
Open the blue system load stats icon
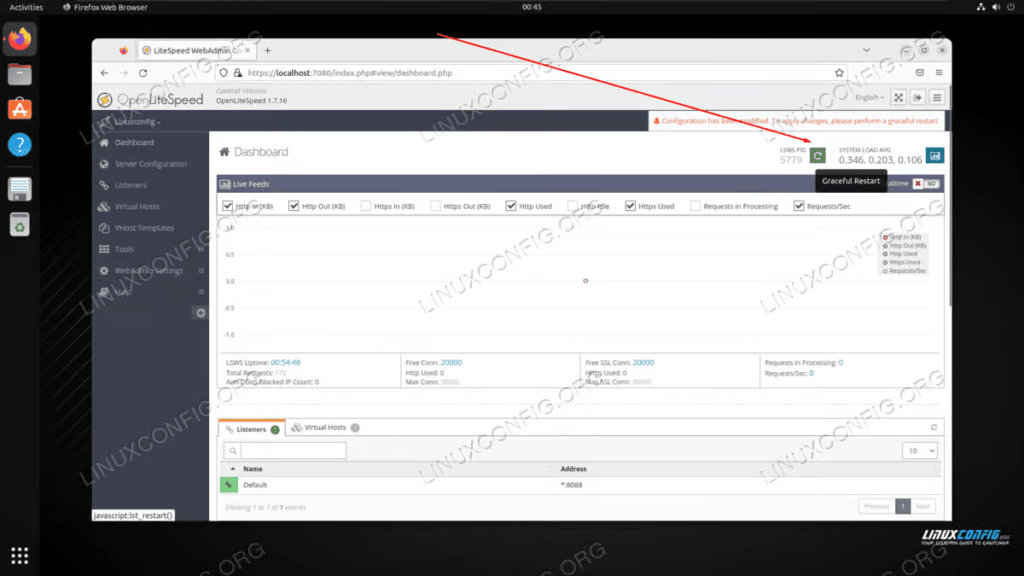point(934,156)
